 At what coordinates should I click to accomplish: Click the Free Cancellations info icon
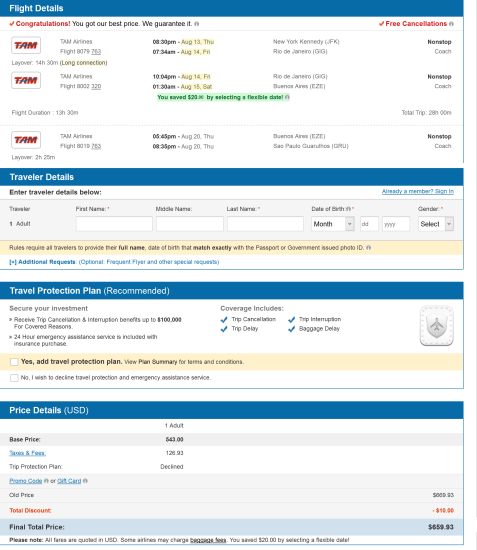[451, 24]
